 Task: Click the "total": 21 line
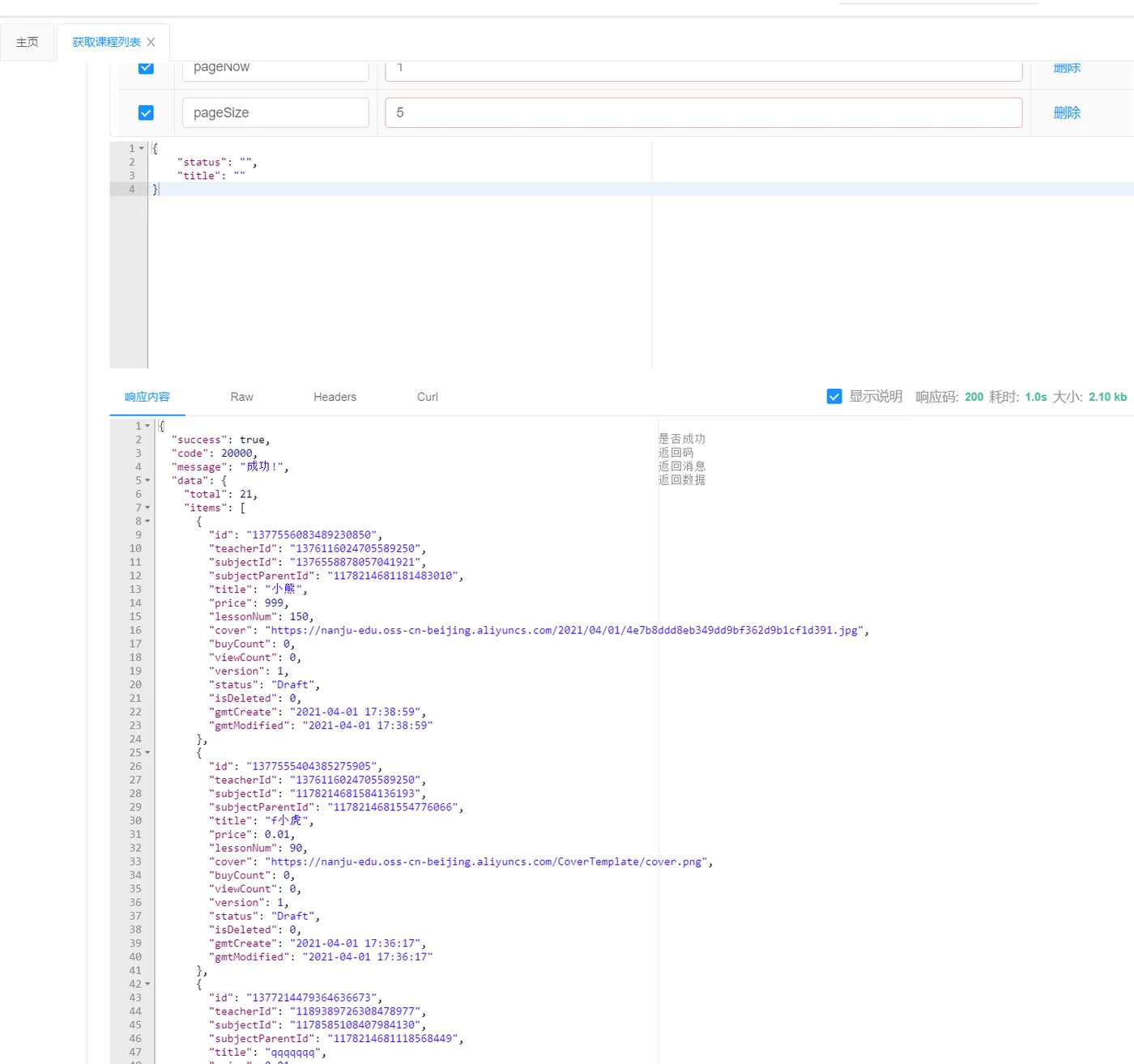click(220, 494)
